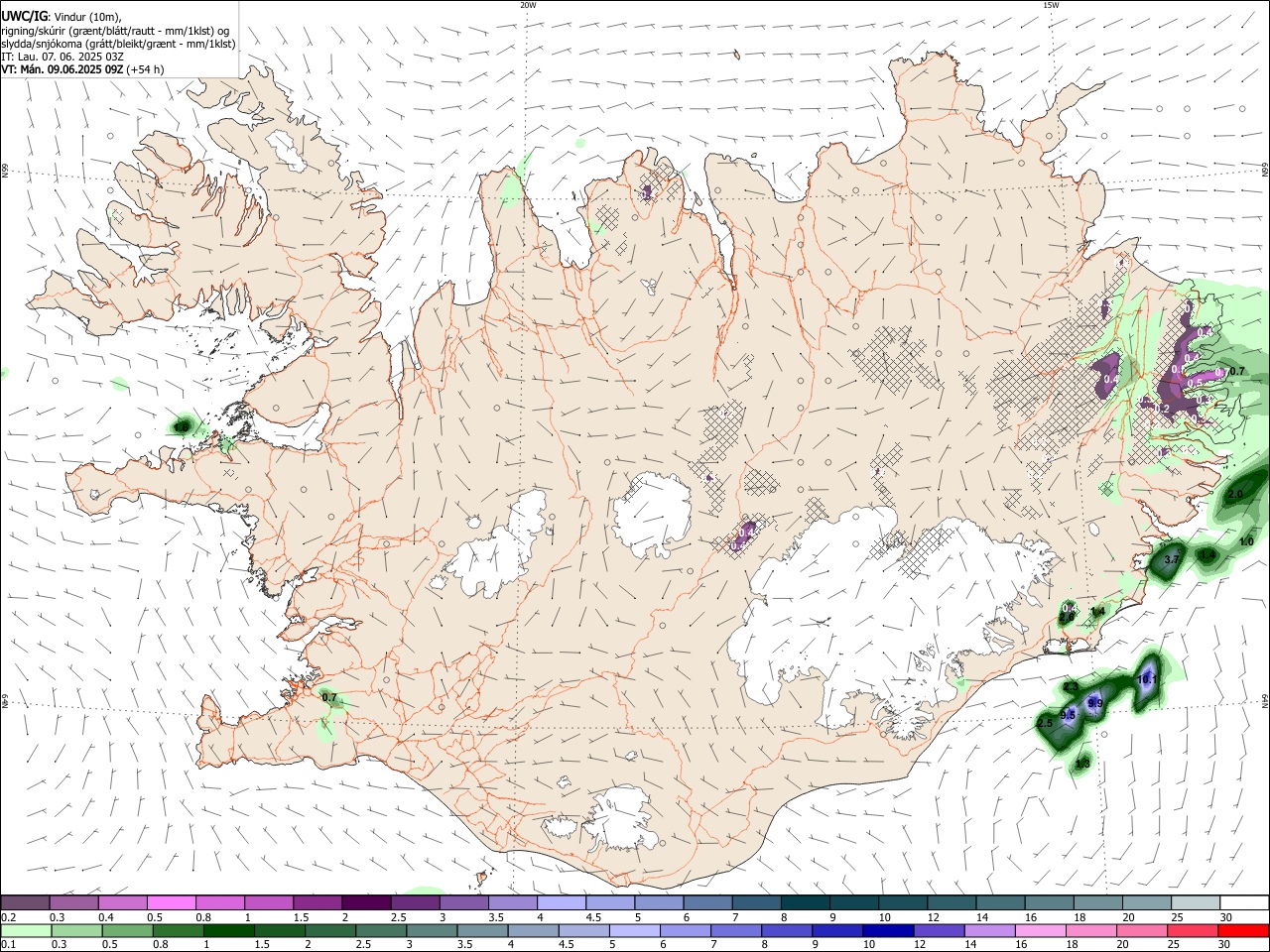Click the 'UWC/IG: Vindur (10m)' title line
This screenshot has width=1270, height=952.
point(62,17)
